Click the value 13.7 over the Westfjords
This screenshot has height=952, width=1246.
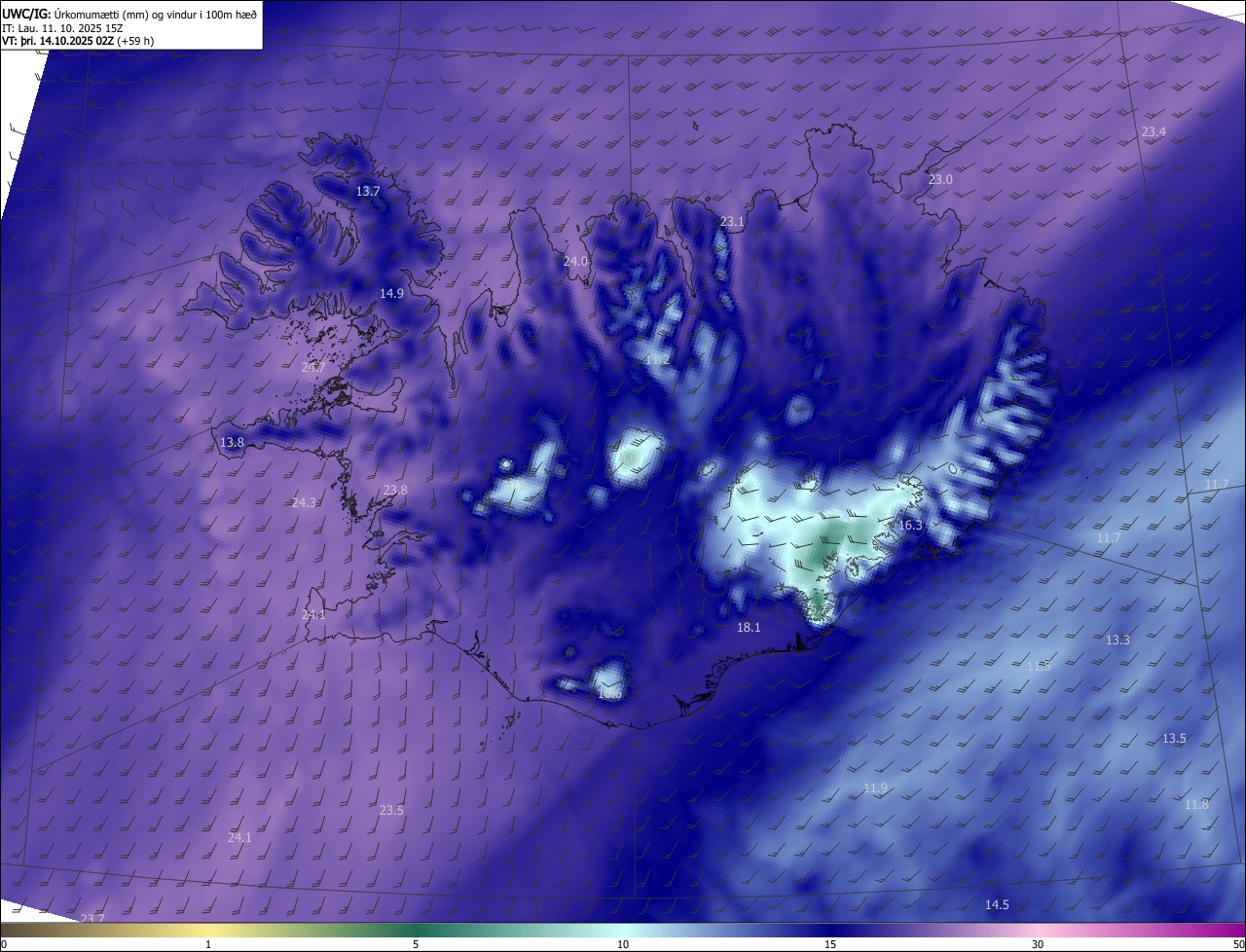[368, 192]
